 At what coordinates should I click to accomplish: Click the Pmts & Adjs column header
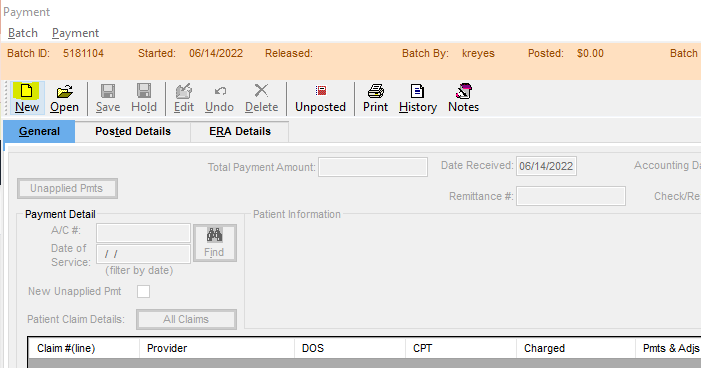pyautogui.click(x=668, y=348)
